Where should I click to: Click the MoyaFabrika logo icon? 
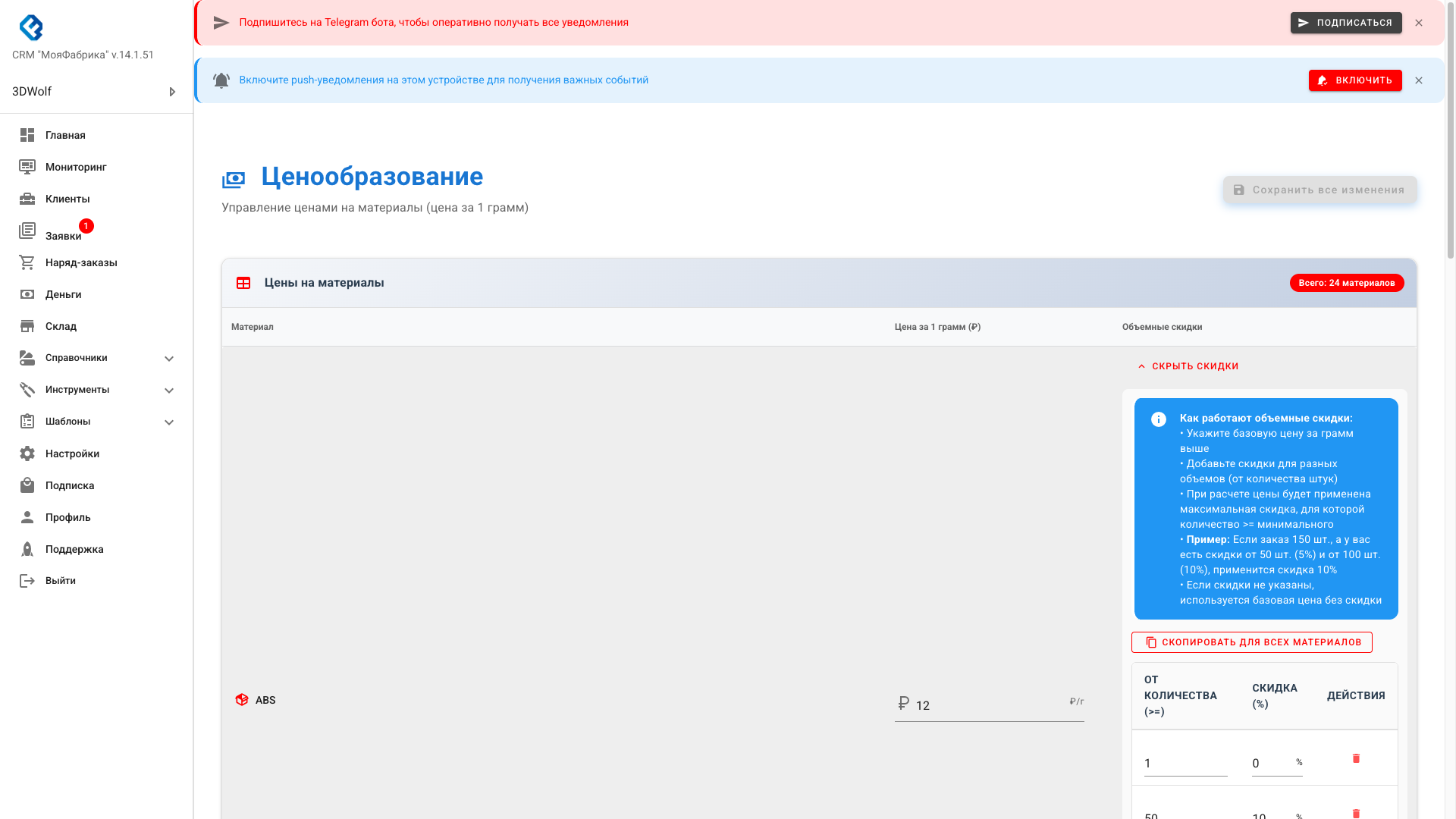tap(31, 27)
